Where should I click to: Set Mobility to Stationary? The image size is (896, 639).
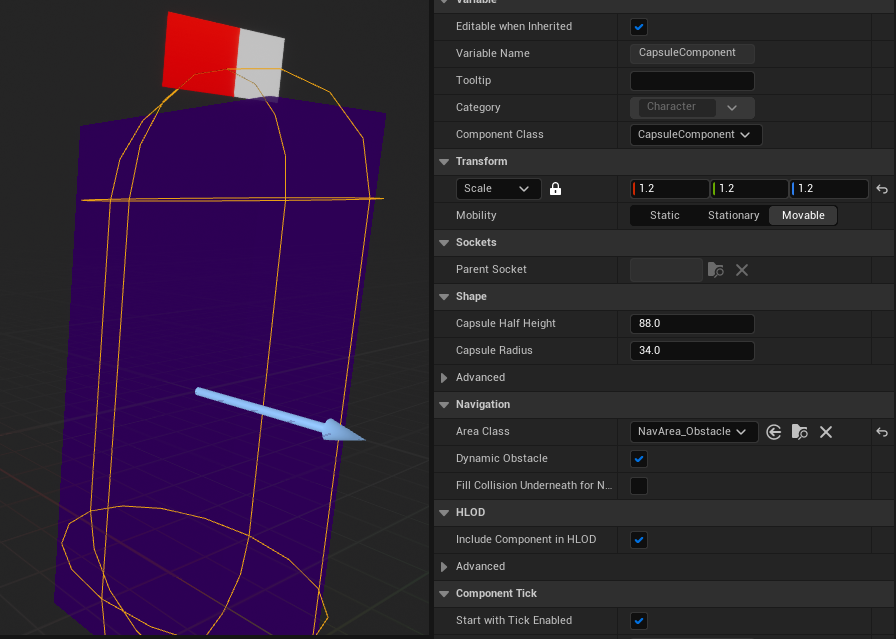(x=733, y=216)
